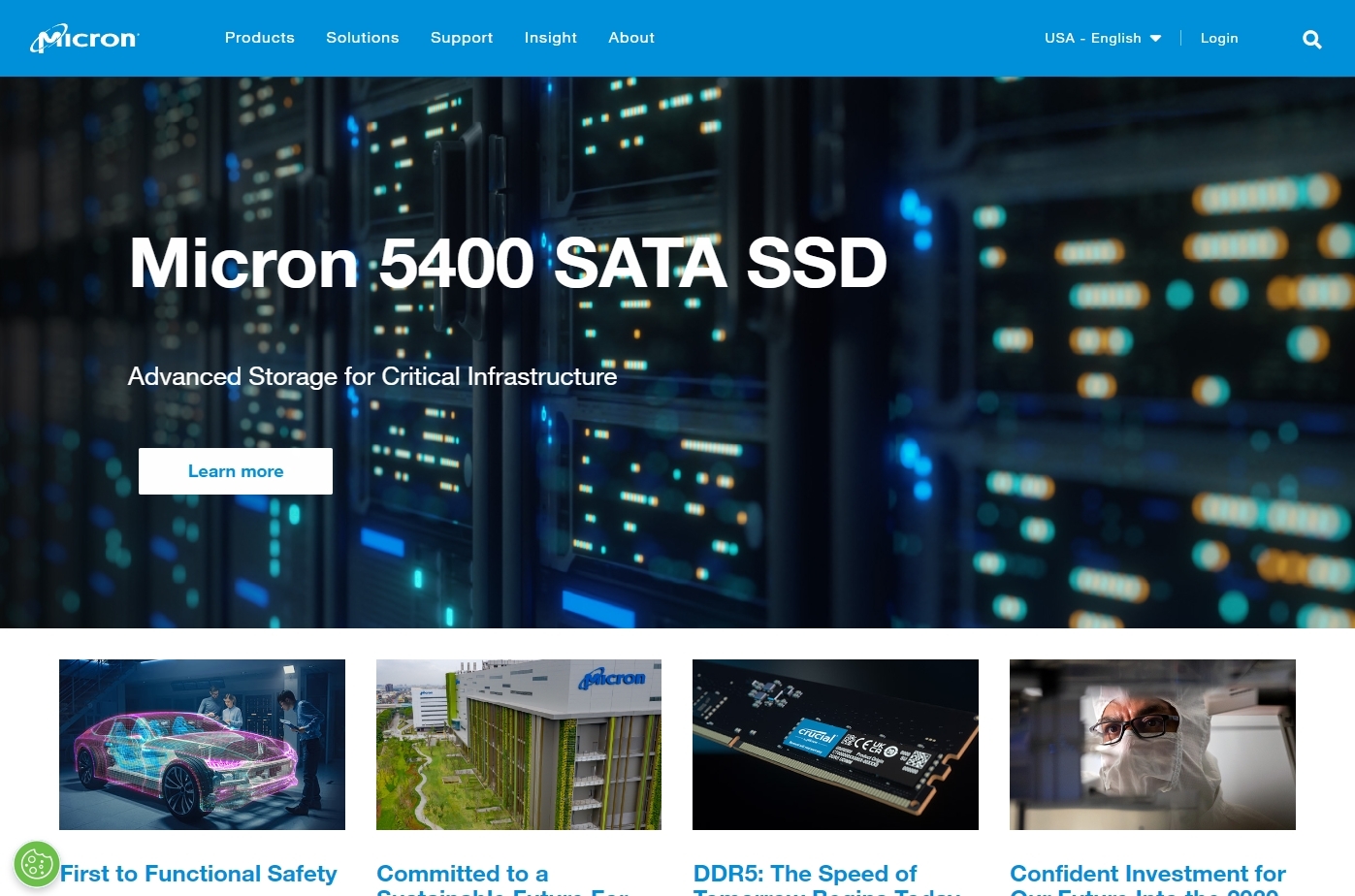The height and width of the screenshot is (896, 1355).
Task: Click the Micron logo in header
Action: point(84,38)
